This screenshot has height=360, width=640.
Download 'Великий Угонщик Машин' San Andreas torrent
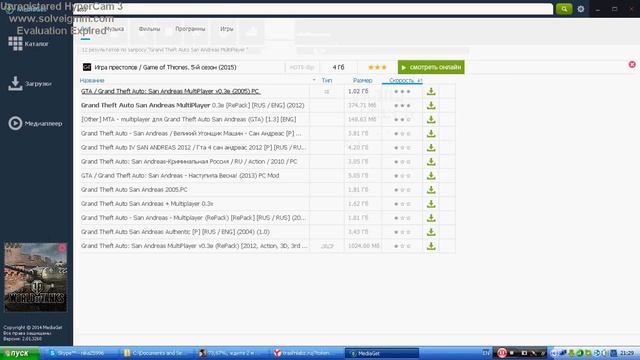point(431,133)
